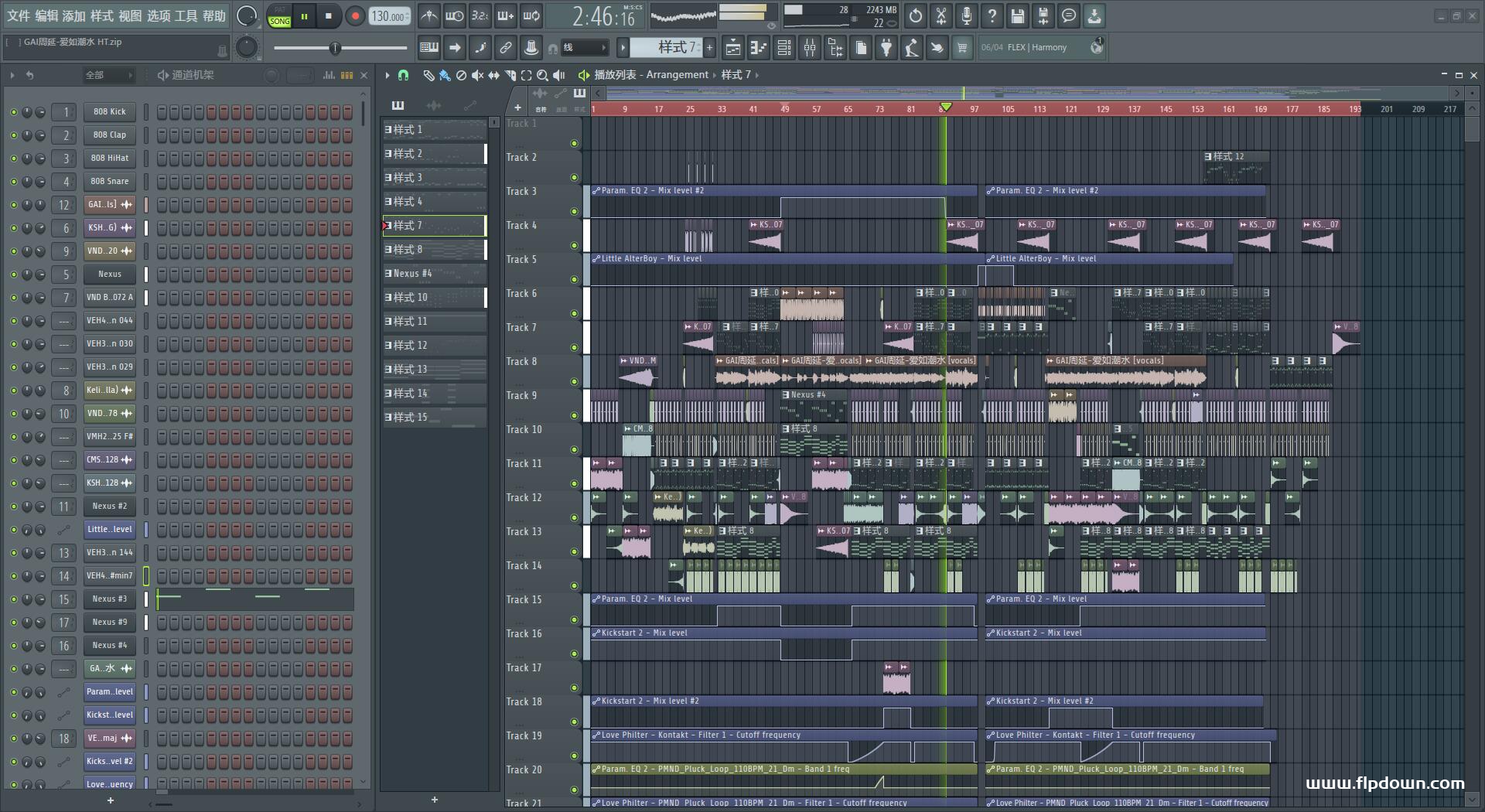This screenshot has height=812, width=1485.
Task: Toggle the metronome icon
Action: click(x=429, y=15)
